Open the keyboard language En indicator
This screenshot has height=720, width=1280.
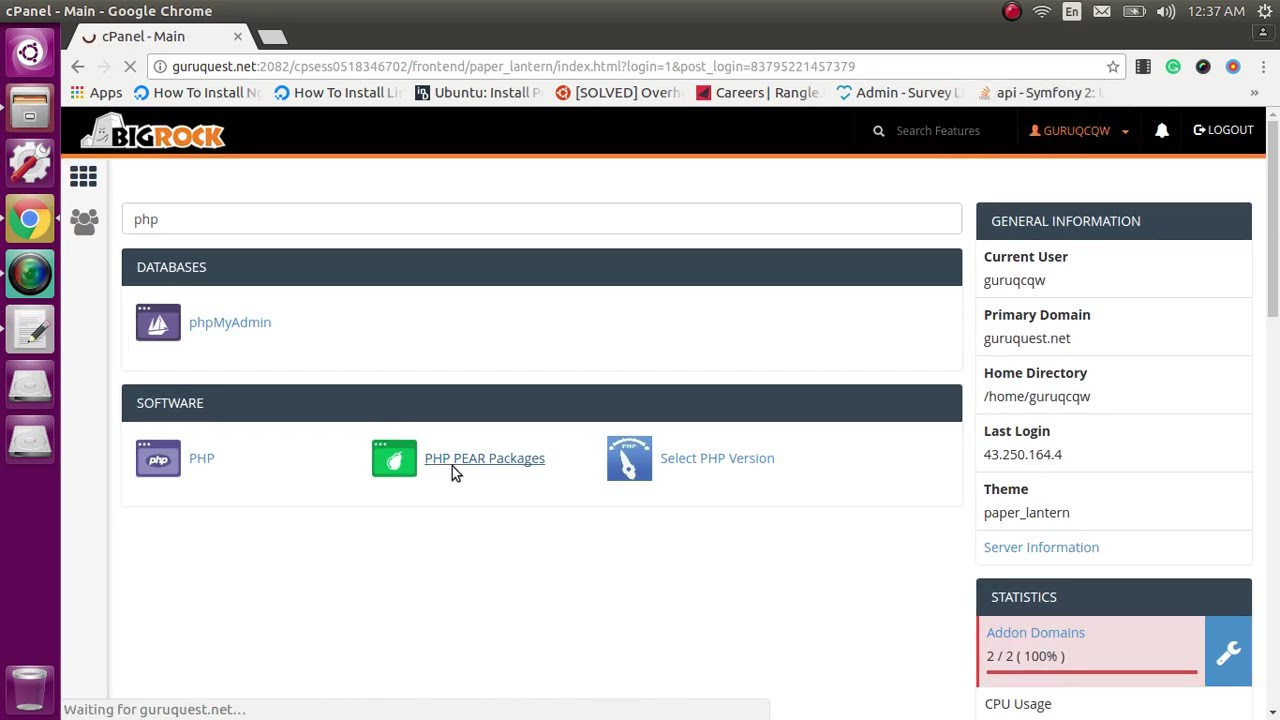[x=1072, y=11]
